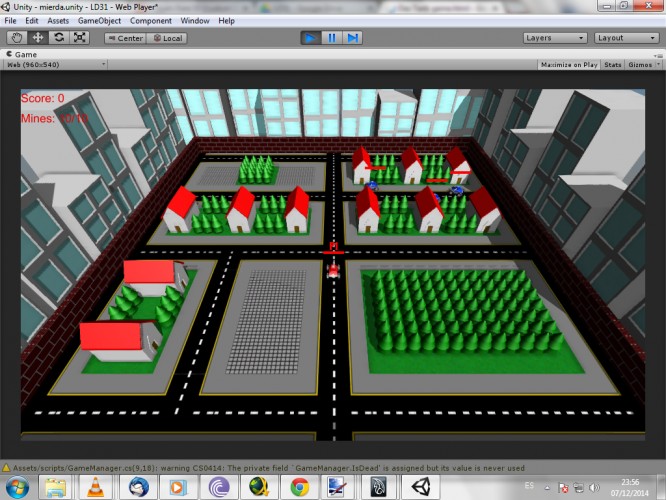Open the Help menu
666x500 pixels.
pos(226,21)
